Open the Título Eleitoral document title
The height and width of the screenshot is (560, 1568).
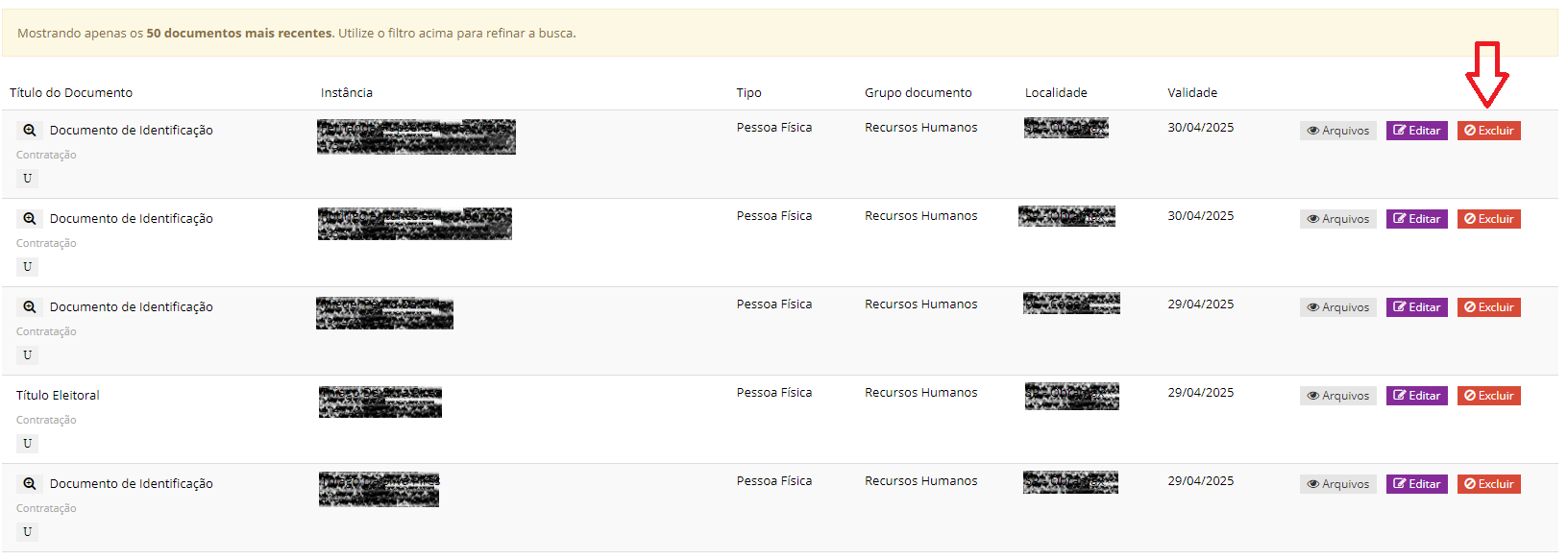(x=58, y=396)
